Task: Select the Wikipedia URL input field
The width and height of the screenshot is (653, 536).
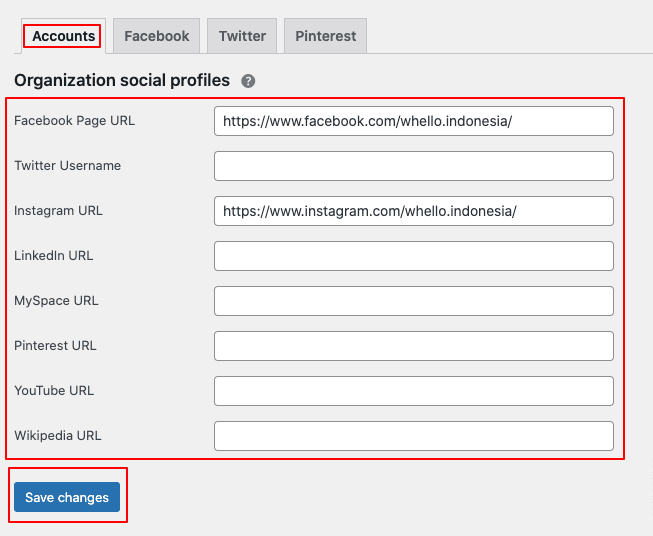Action: 413,436
